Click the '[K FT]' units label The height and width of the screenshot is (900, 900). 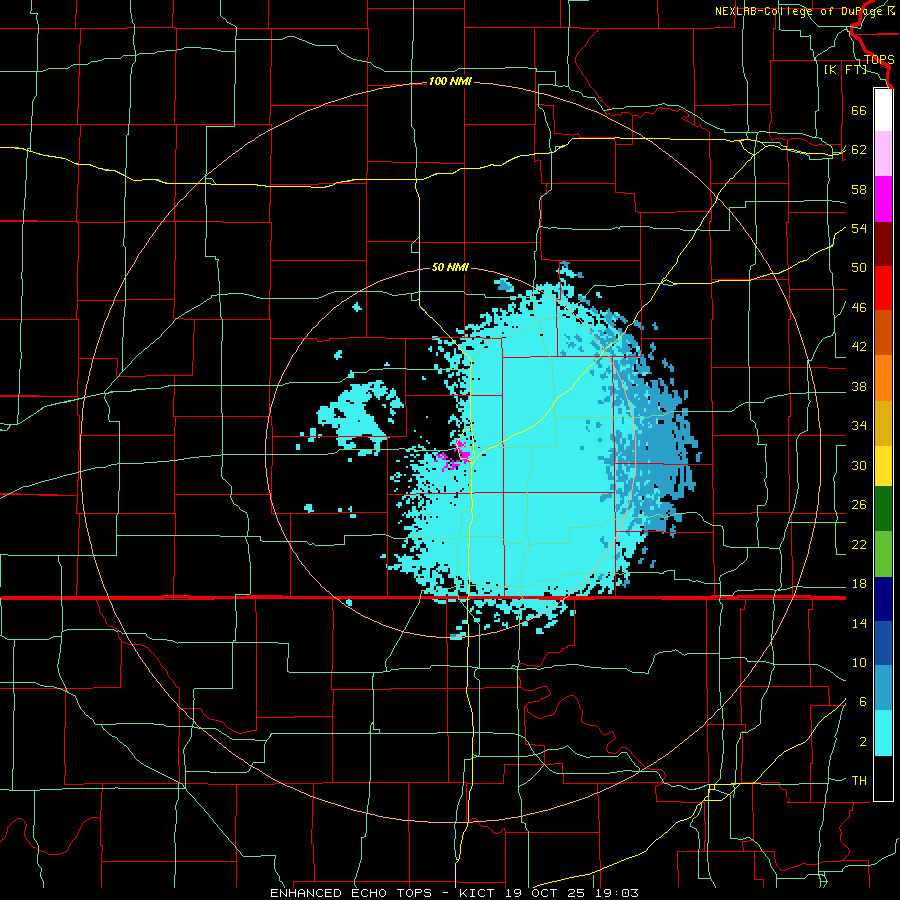click(x=845, y=69)
